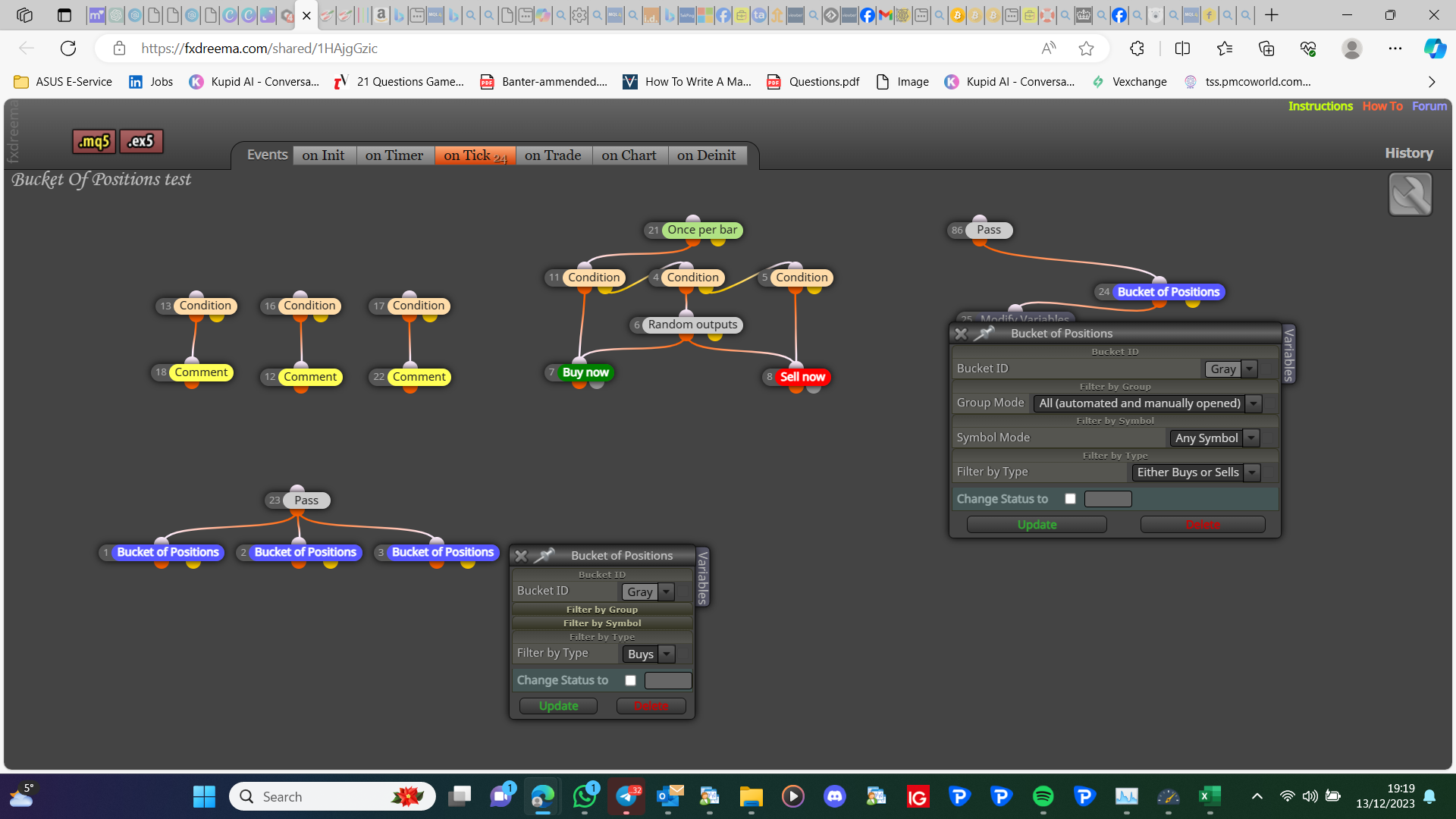Viewport: 1456px width, 819px height.
Task: Select Bucket of Positions block number 24
Action: (1168, 292)
